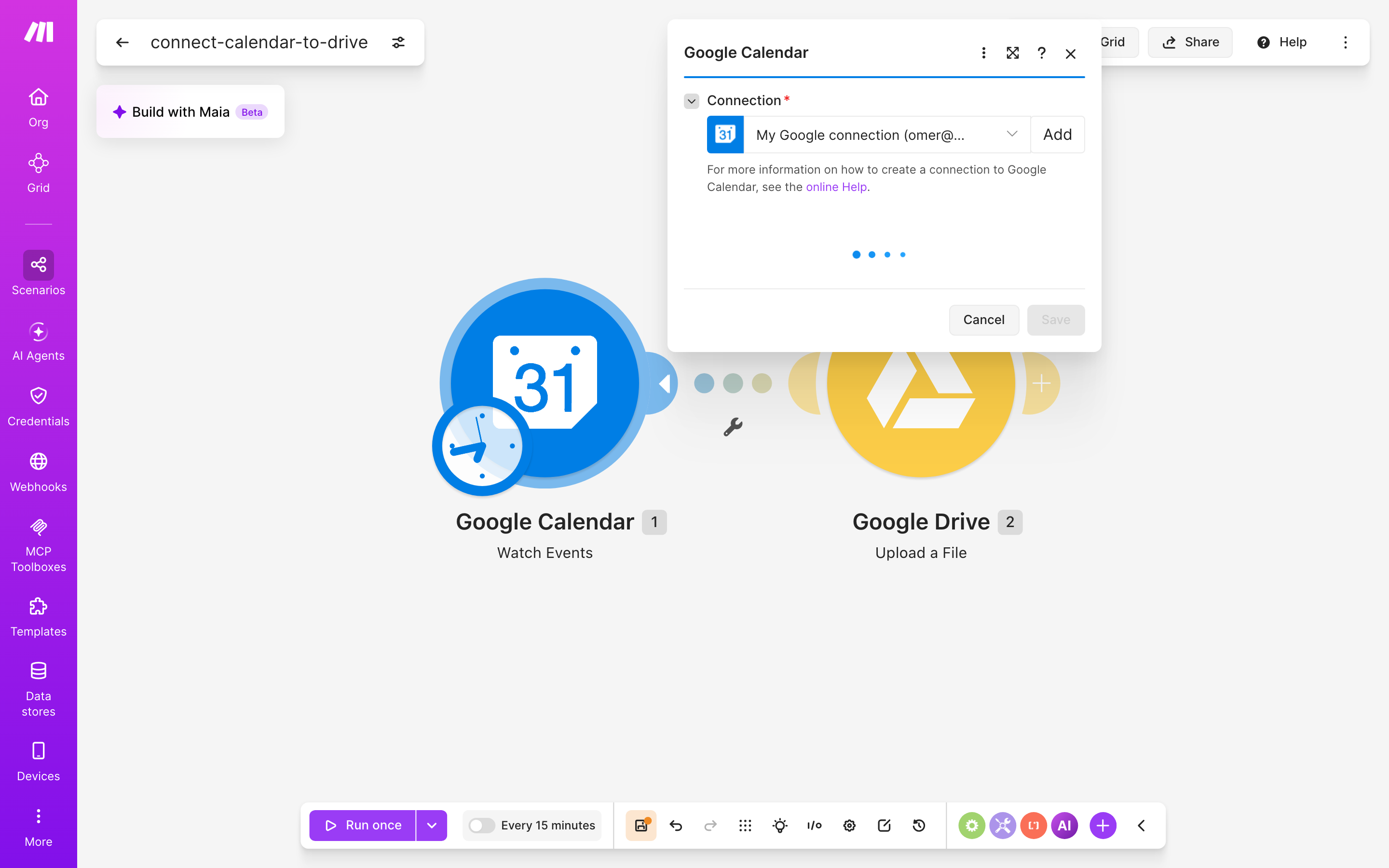Expand More sidebar options
Viewport: 1389px width, 868px height.
[39, 827]
